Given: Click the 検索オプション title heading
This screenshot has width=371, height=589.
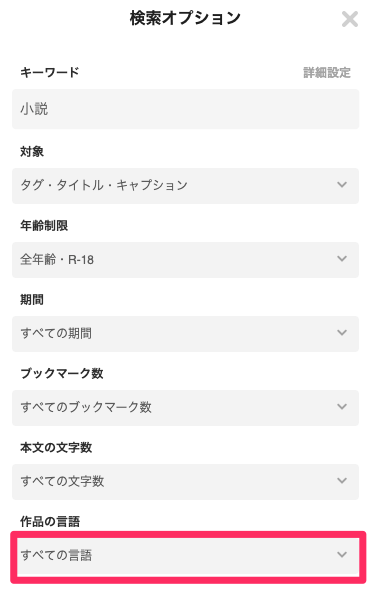Looking at the screenshot, I should tap(185, 18).
